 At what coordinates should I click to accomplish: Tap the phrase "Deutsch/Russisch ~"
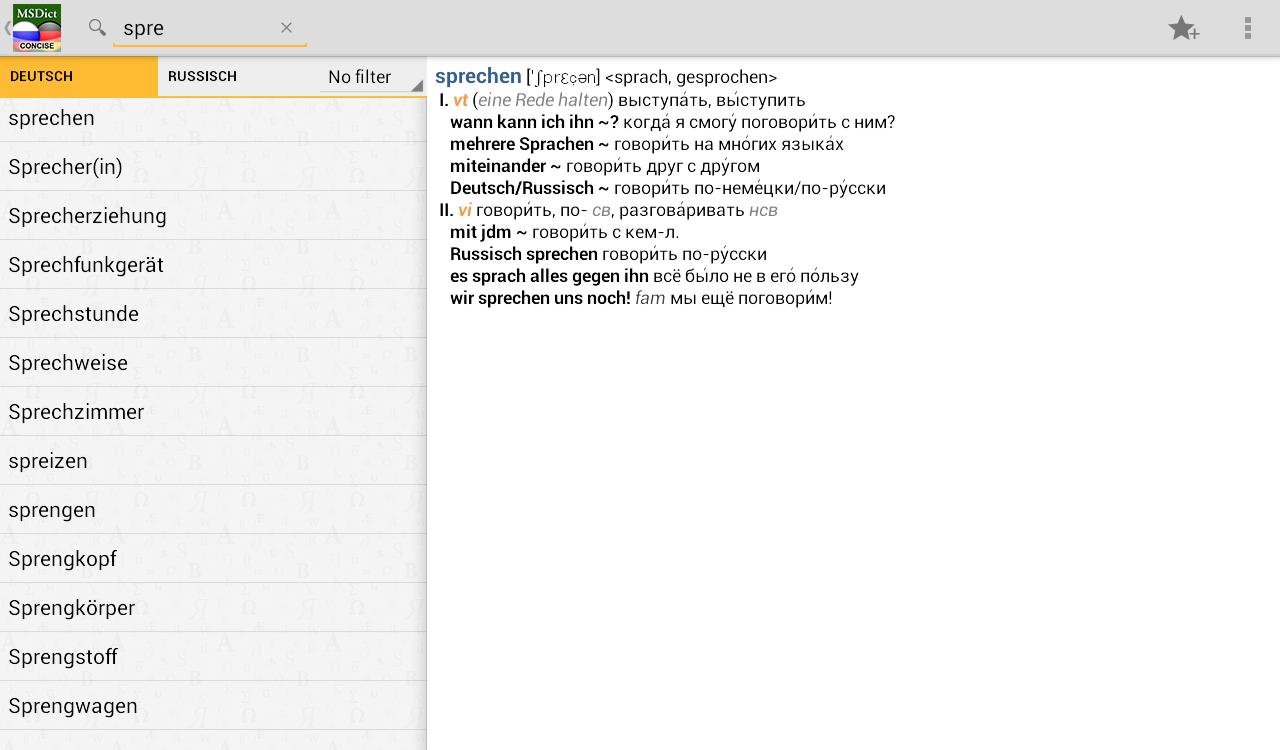click(529, 188)
